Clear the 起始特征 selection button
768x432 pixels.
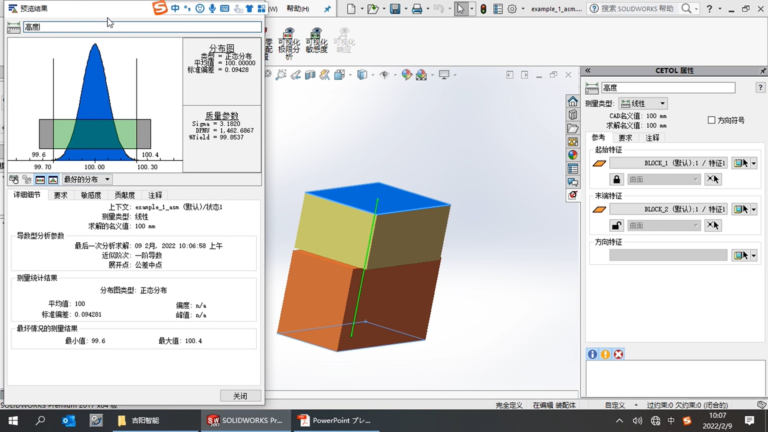point(713,179)
